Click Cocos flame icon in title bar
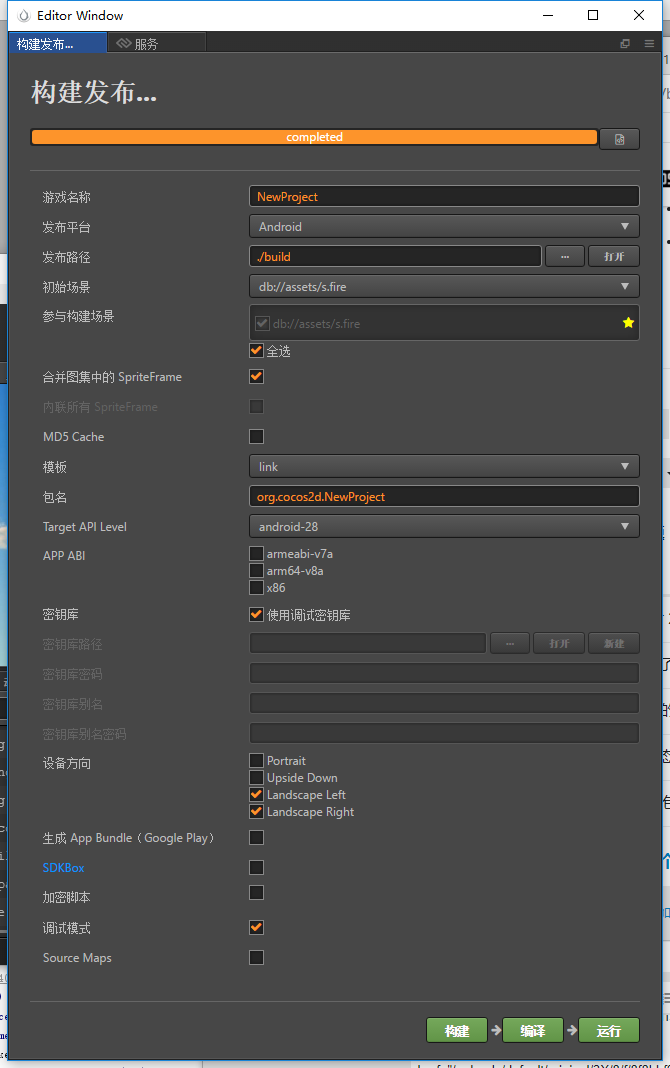Image resolution: width=670 pixels, height=1068 pixels. click(24, 15)
